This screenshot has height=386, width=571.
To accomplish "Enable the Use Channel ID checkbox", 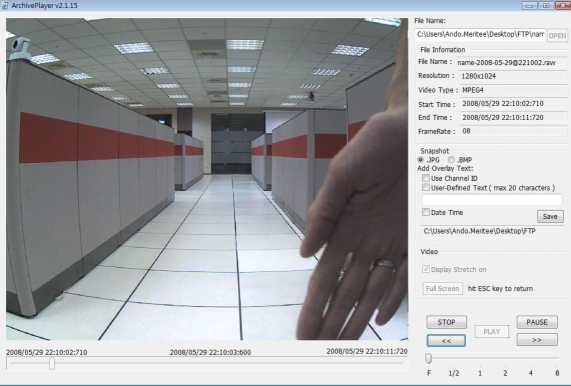I will (x=426, y=178).
